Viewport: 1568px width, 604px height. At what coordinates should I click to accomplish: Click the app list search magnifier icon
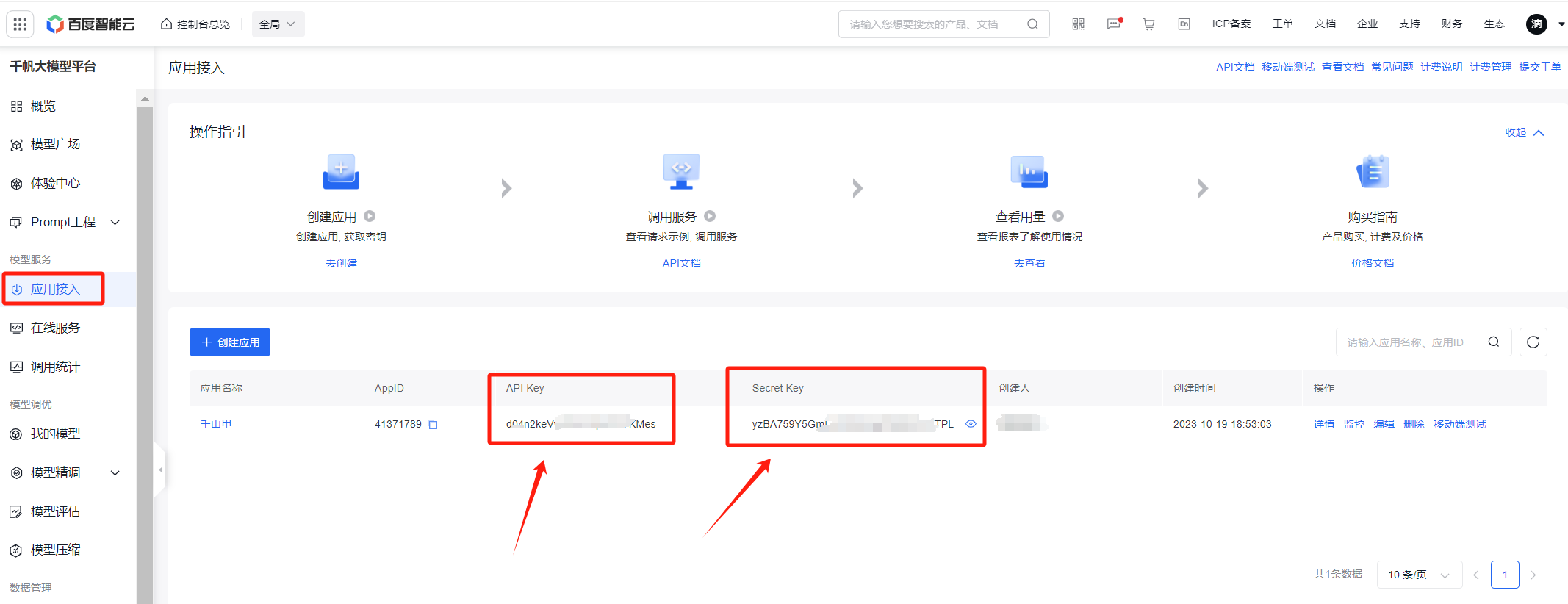pyautogui.click(x=1494, y=342)
